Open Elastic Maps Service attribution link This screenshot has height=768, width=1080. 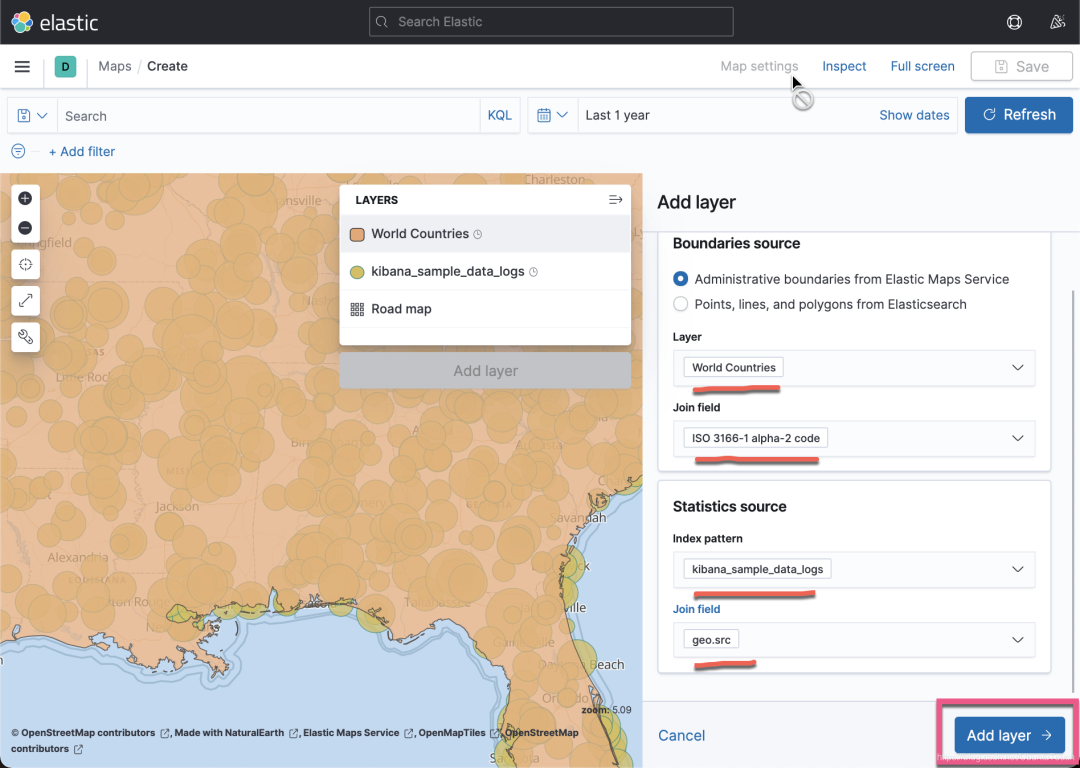pos(358,733)
